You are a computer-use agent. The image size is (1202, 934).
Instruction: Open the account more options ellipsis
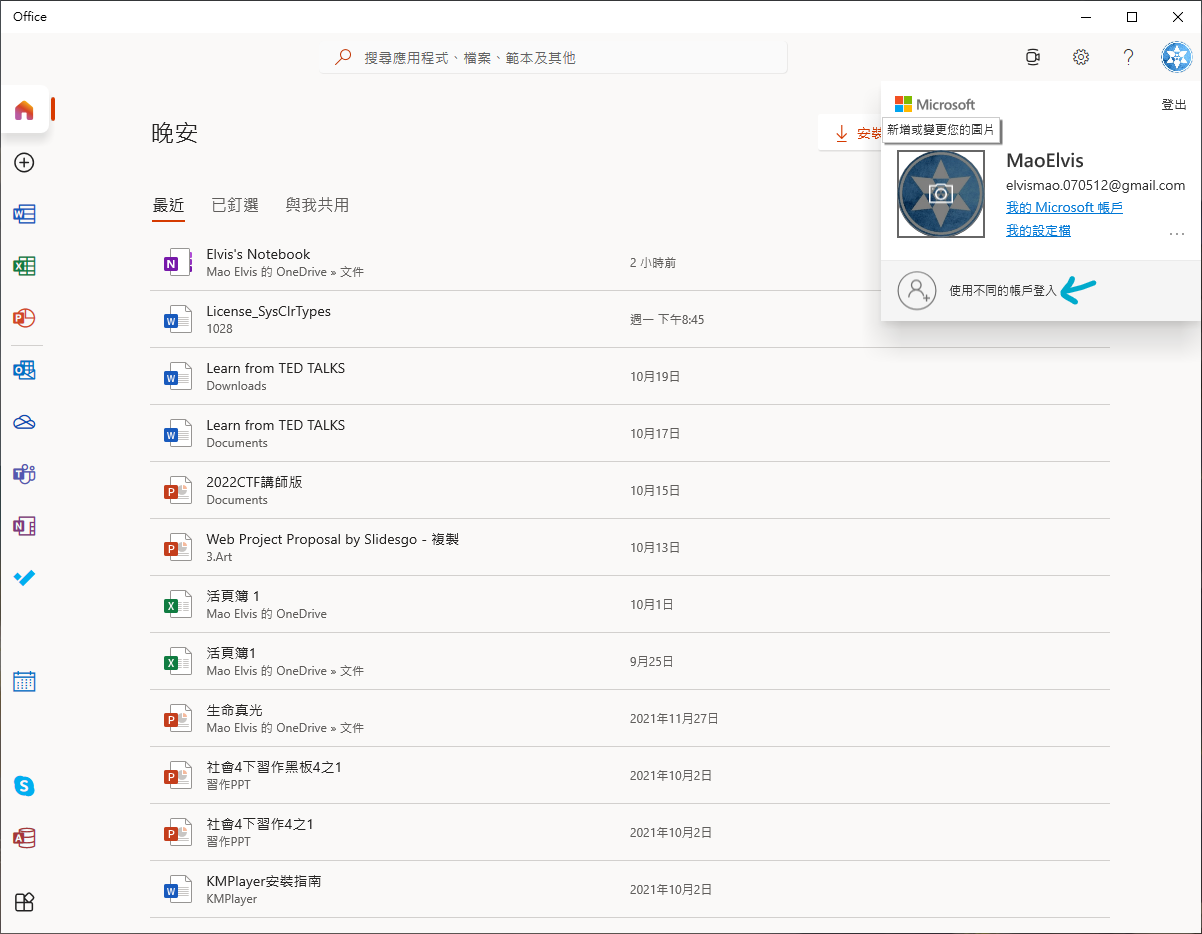pyautogui.click(x=1177, y=234)
